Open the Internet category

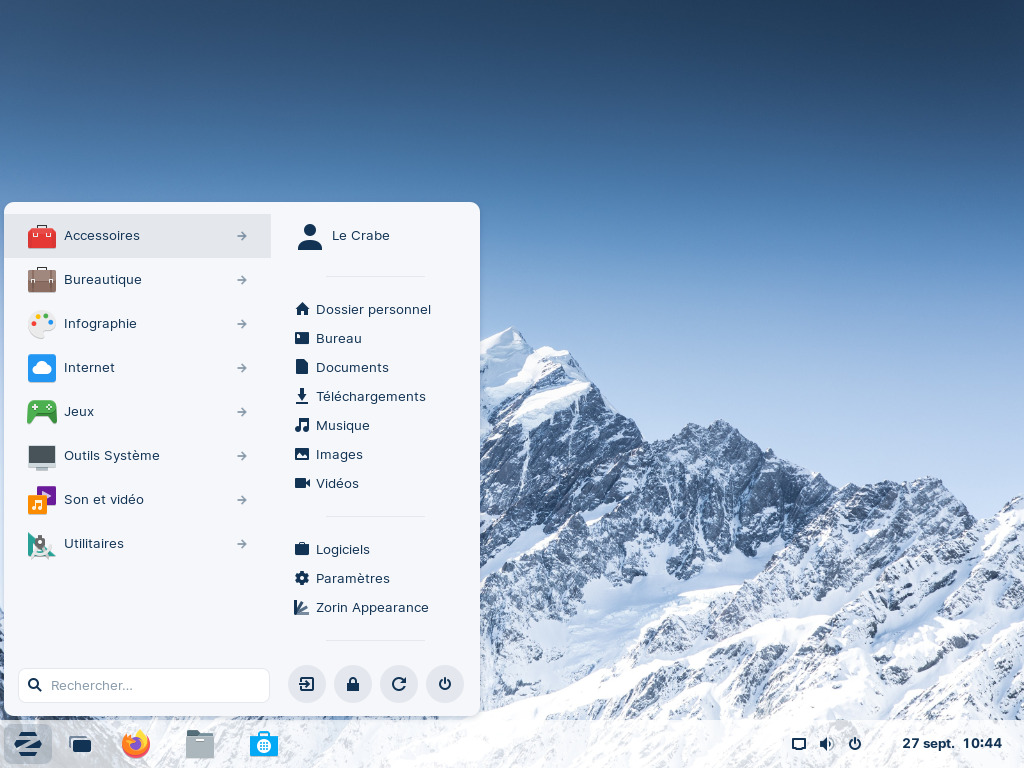pos(138,368)
